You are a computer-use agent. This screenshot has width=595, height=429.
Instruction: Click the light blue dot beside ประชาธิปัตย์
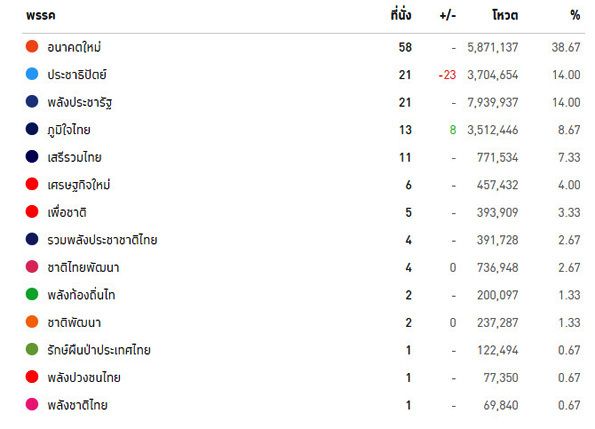pos(32,74)
